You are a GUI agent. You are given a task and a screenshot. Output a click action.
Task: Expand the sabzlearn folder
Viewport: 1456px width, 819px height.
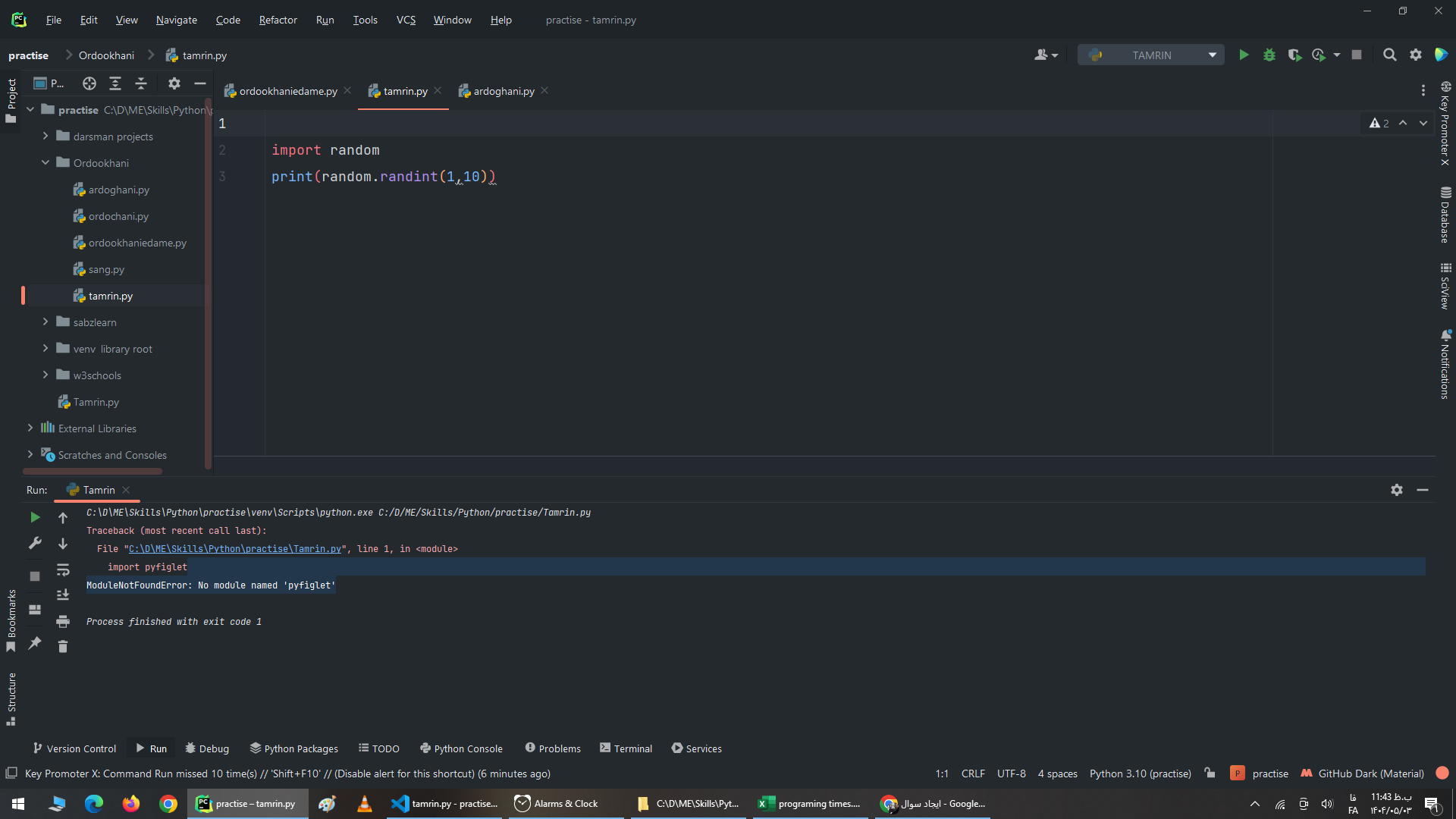pyautogui.click(x=45, y=322)
